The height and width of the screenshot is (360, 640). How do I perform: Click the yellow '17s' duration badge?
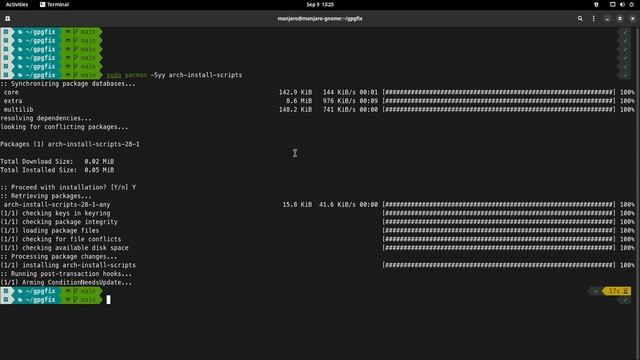tap(617, 291)
